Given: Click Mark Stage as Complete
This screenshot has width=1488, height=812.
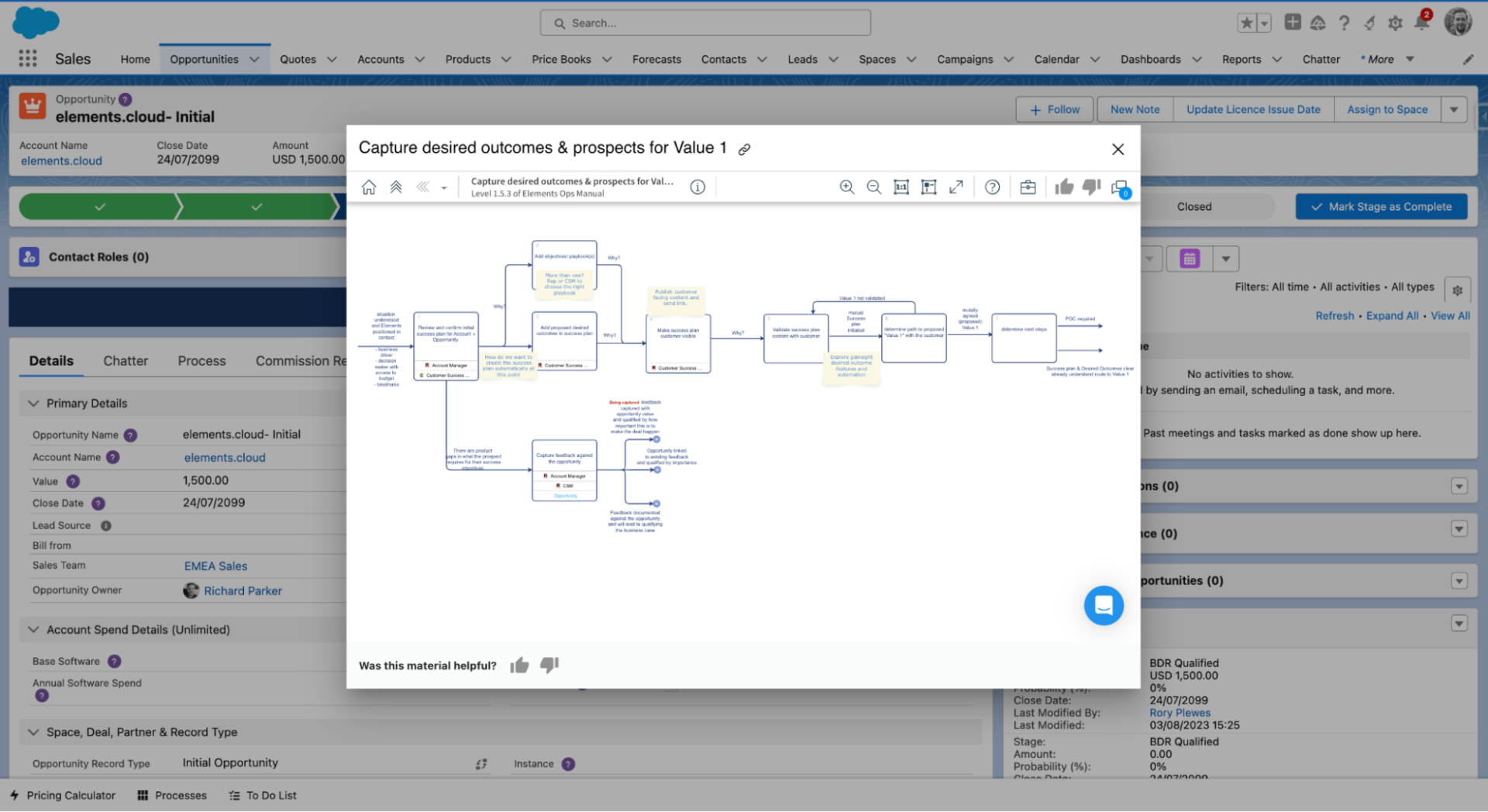Looking at the screenshot, I should tap(1381, 206).
